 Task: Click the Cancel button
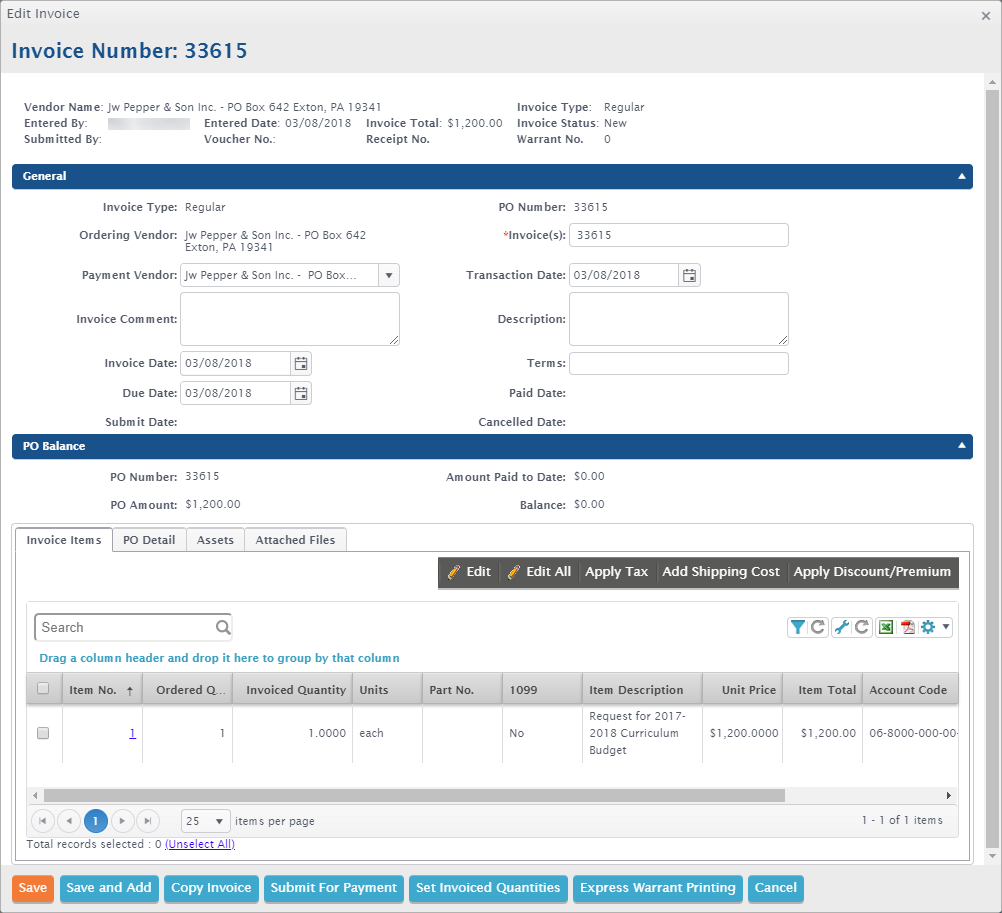[x=776, y=888]
